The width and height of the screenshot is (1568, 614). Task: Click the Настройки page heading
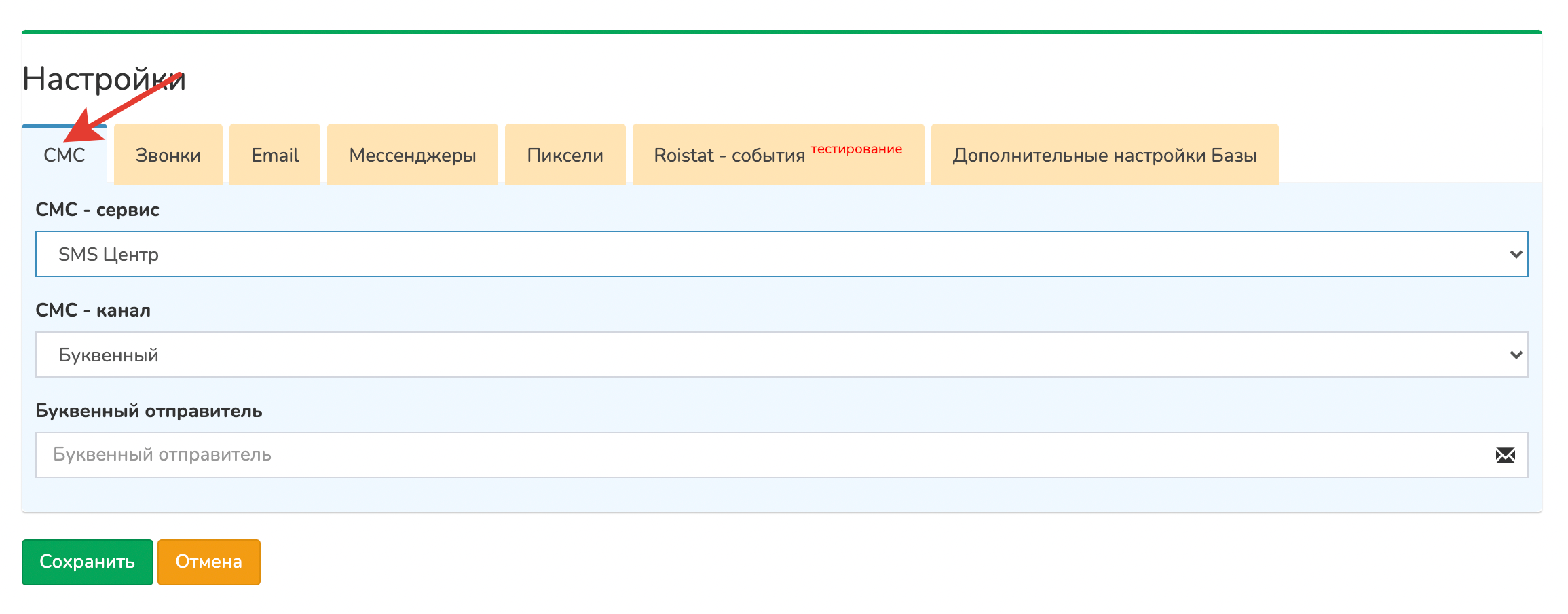104,79
